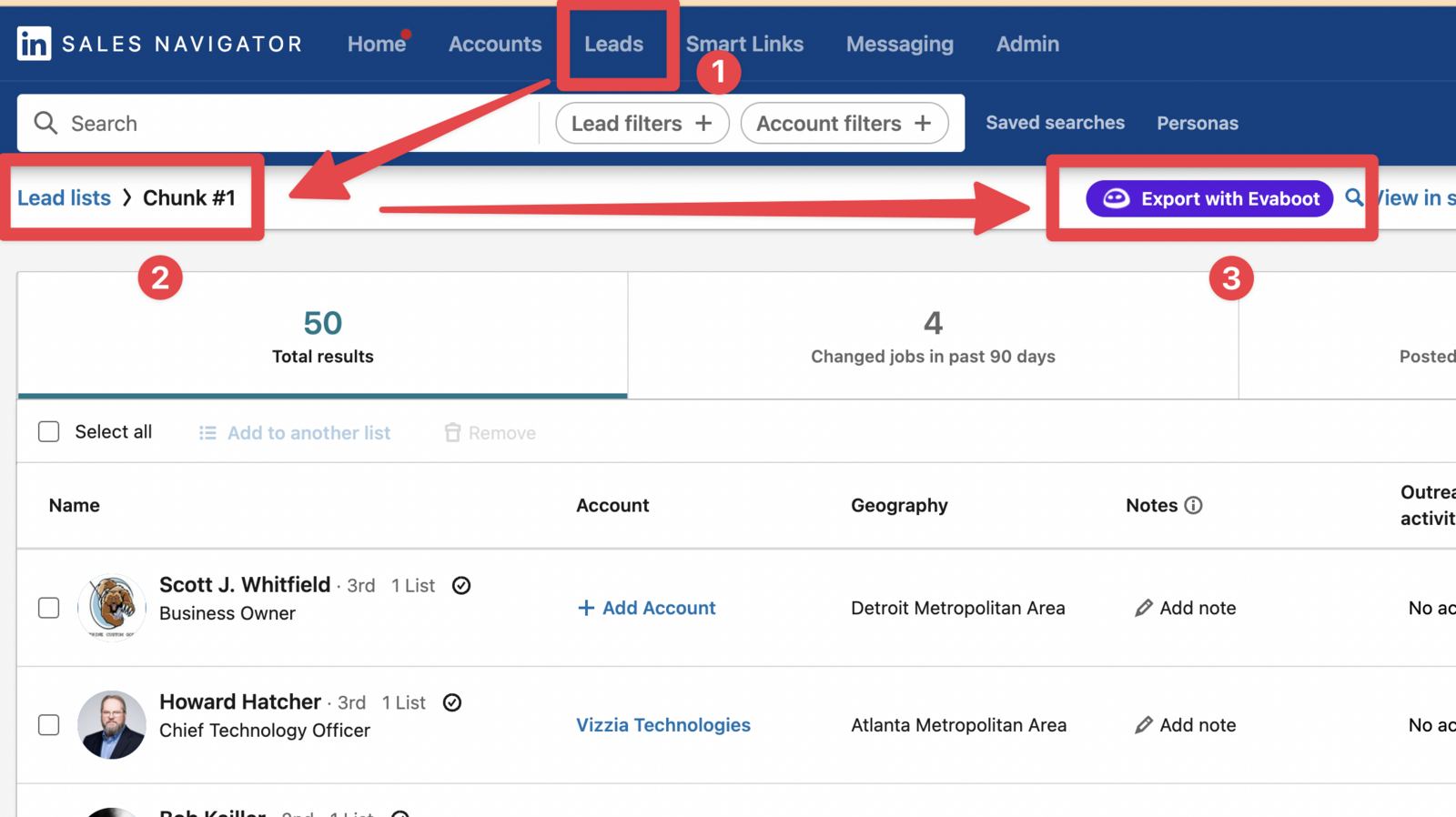Open the Personas link
Viewport: 1456px width, 817px height.
(1198, 123)
